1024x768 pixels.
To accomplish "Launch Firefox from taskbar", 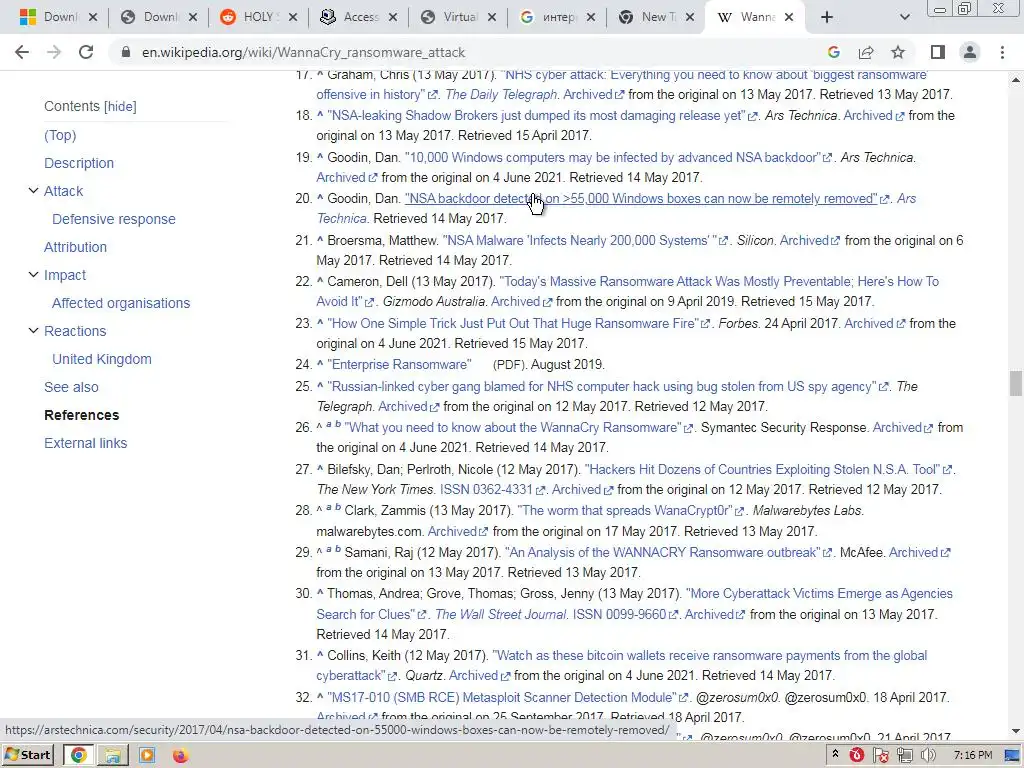I will coord(180,755).
